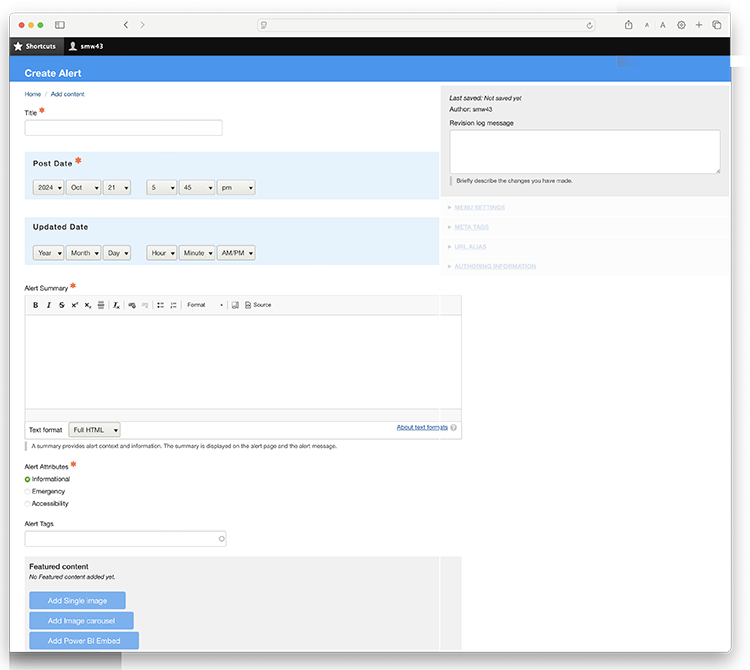750x670 pixels.
Task: Reload the page with the refresh icon
Action: click(x=590, y=25)
